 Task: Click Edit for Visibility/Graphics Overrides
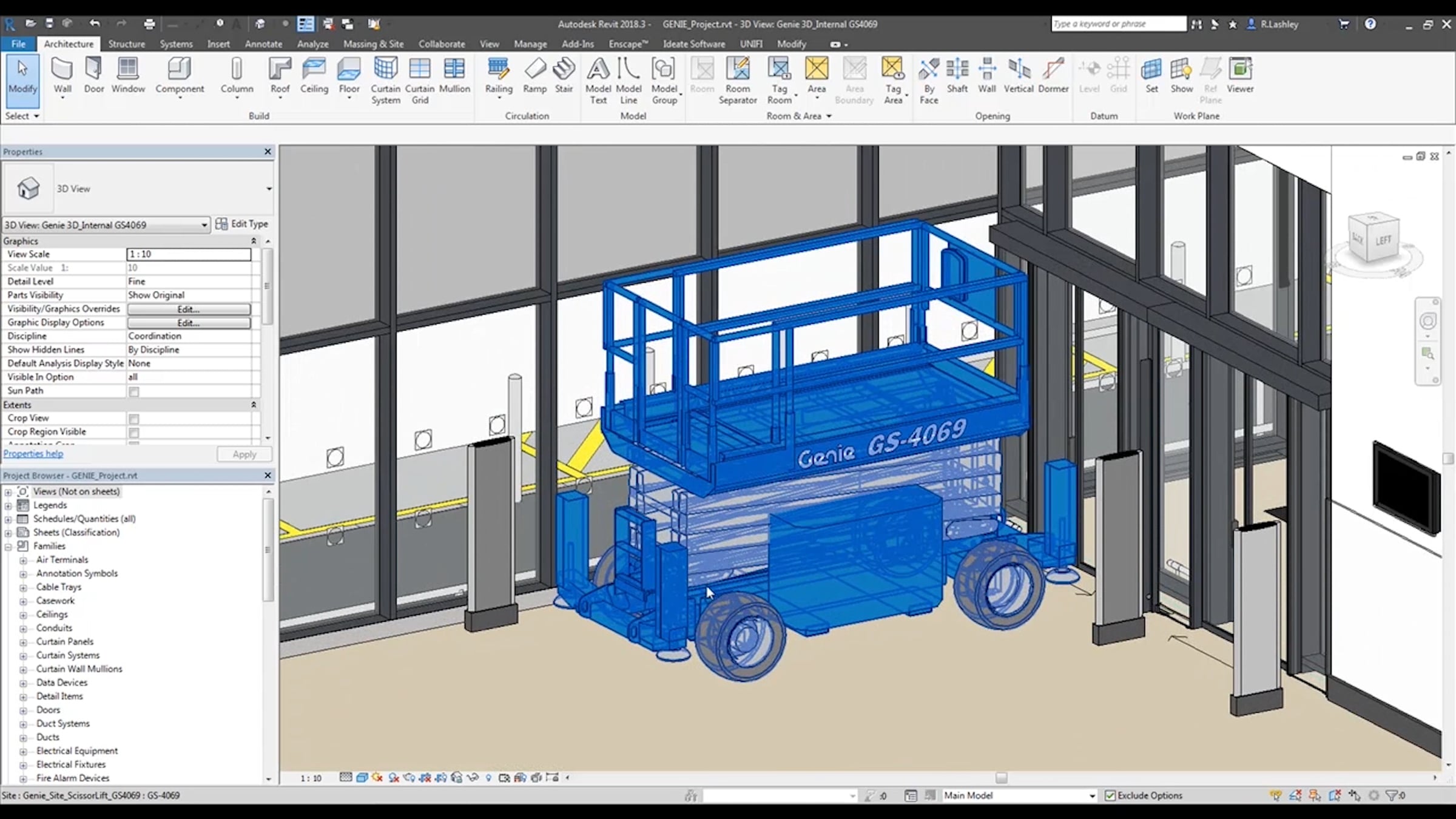tap(189, 309)
